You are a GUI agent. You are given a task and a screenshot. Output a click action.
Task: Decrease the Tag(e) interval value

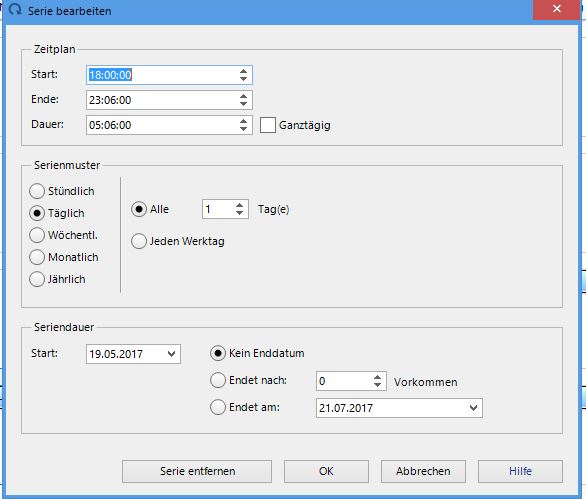click(x=240, y=213)
